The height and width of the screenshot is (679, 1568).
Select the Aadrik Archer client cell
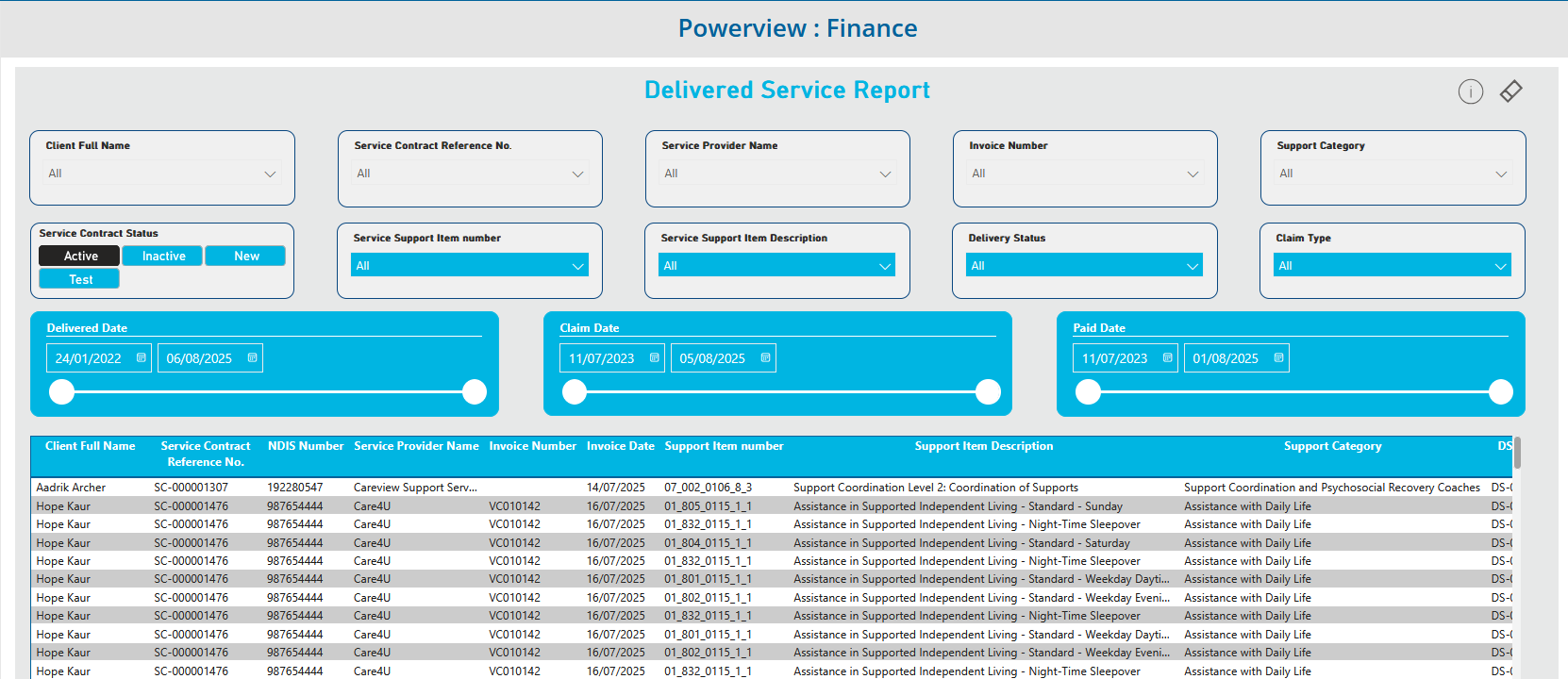71,488
